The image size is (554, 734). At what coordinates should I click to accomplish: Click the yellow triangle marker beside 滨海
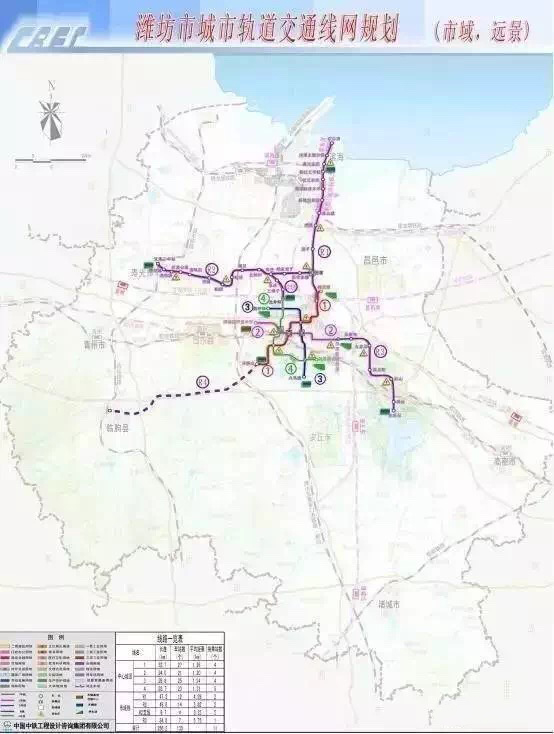point(331,162)
